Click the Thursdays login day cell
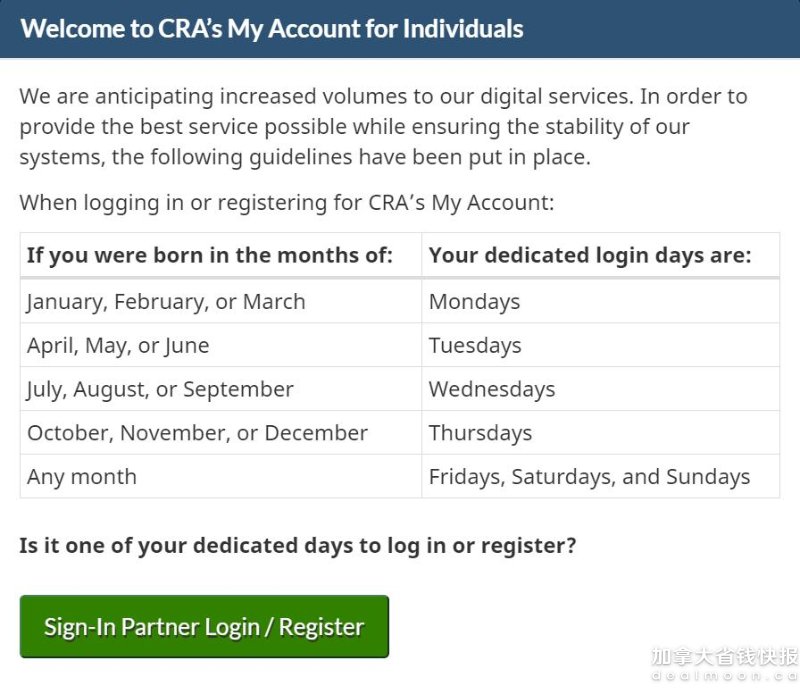Screen dimensions: 800x694 click(x=601, y=433)
